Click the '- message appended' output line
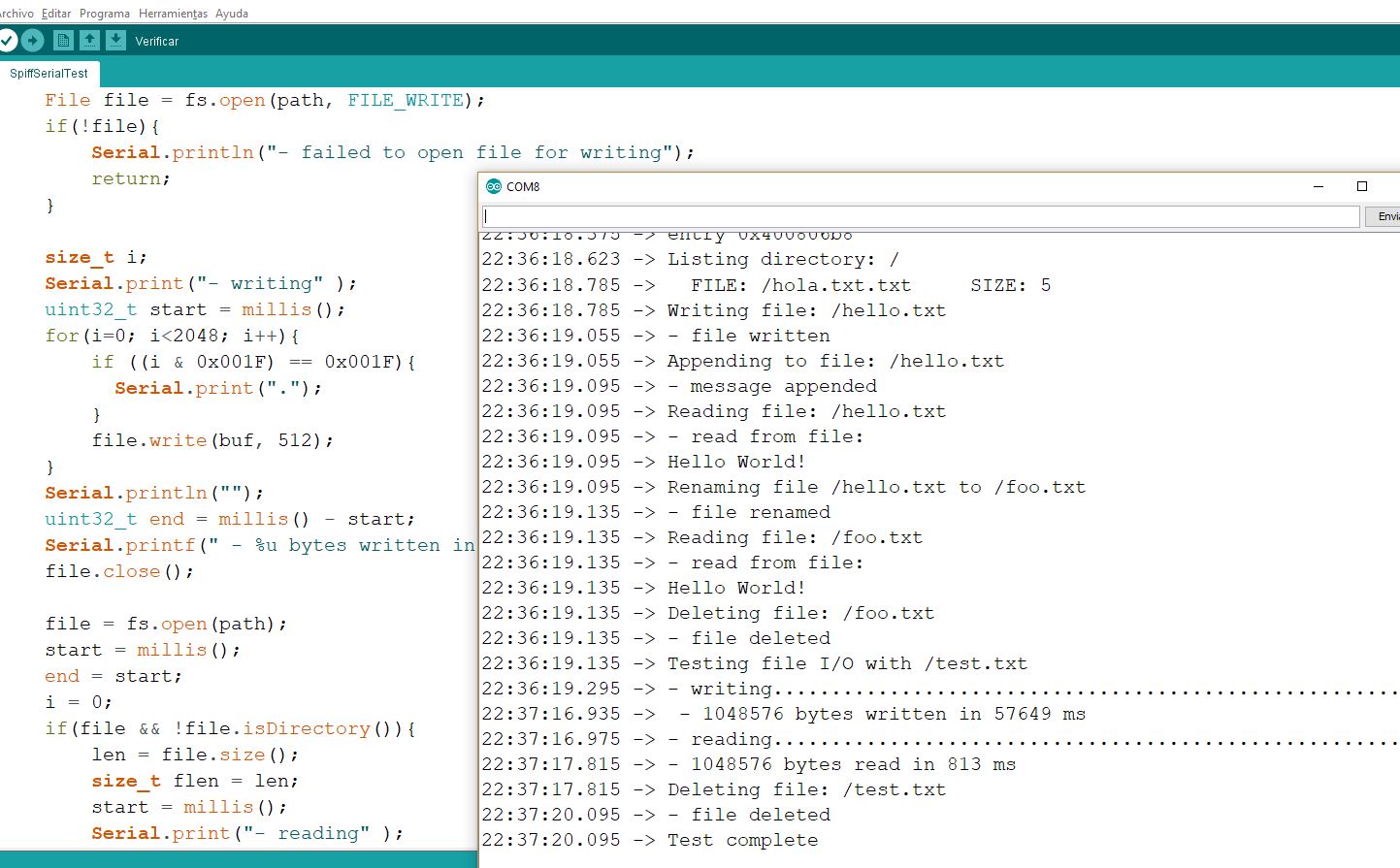1400x868 pixels. tap(771, 386)
